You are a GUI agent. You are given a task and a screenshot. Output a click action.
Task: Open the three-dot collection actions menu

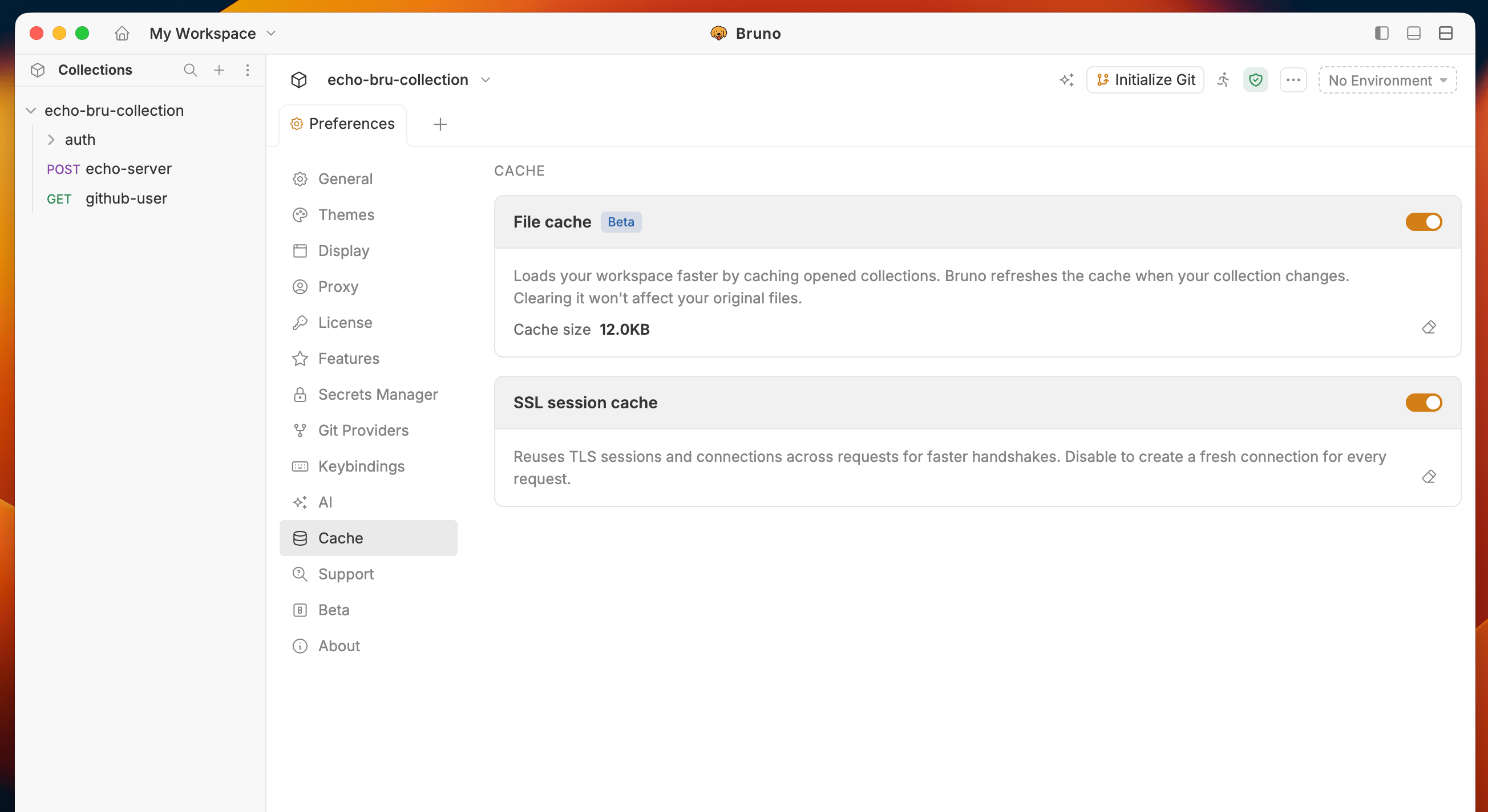tap(1293, 80)
